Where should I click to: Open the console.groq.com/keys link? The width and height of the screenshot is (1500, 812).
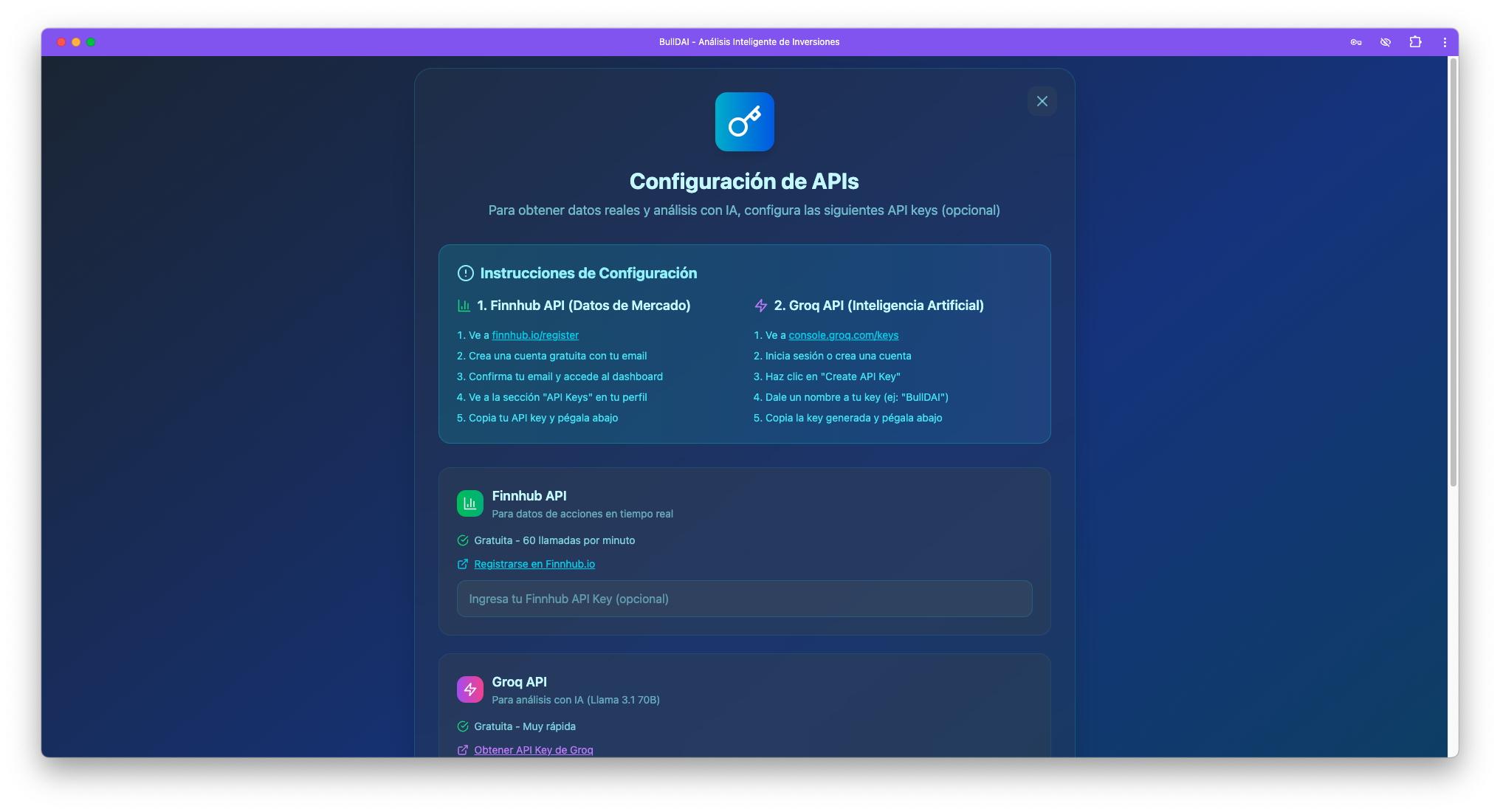(x=843, y=335)
